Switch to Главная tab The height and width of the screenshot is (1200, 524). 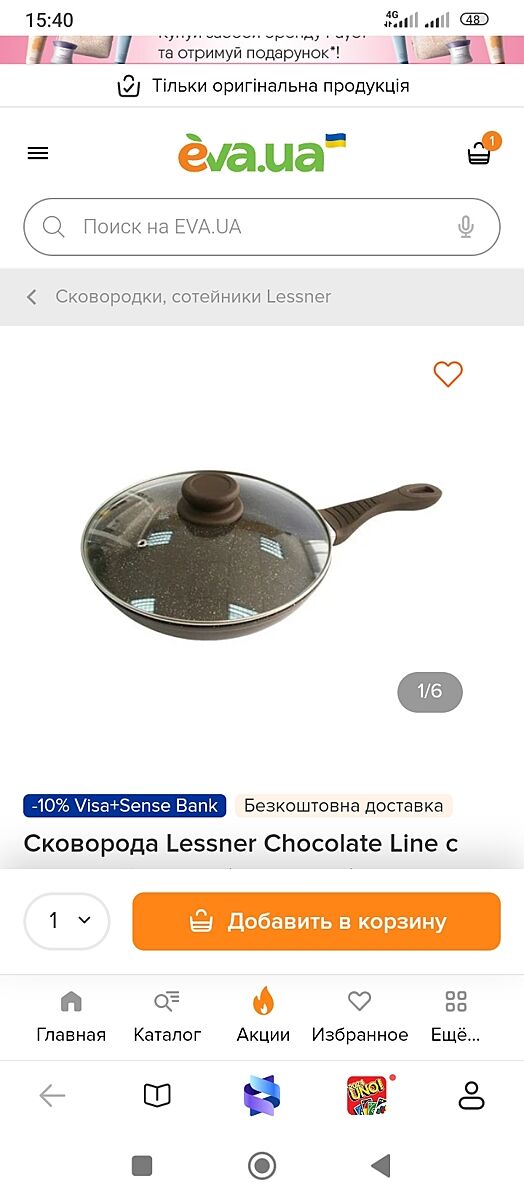[x=71, y=1017]
